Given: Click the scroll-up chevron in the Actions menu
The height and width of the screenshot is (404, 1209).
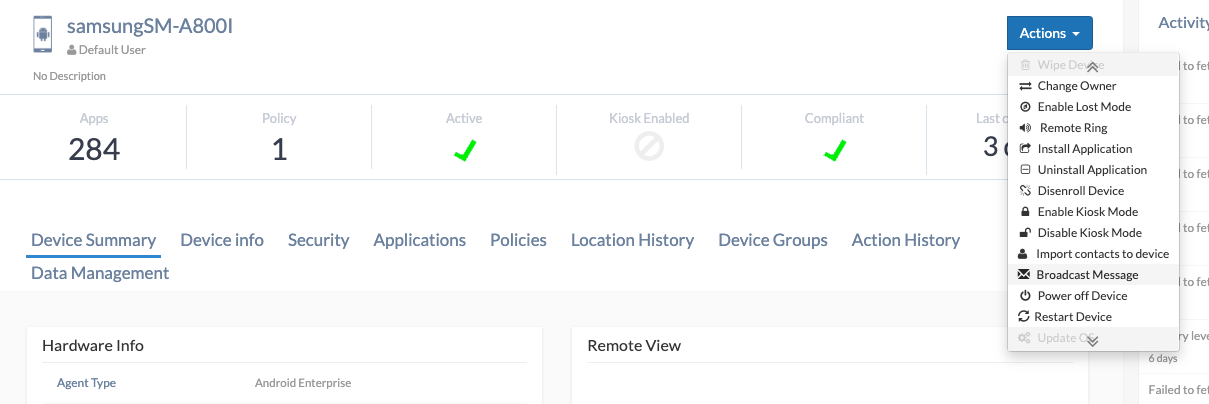Looking at the screenshot, I should [1092, 66].
